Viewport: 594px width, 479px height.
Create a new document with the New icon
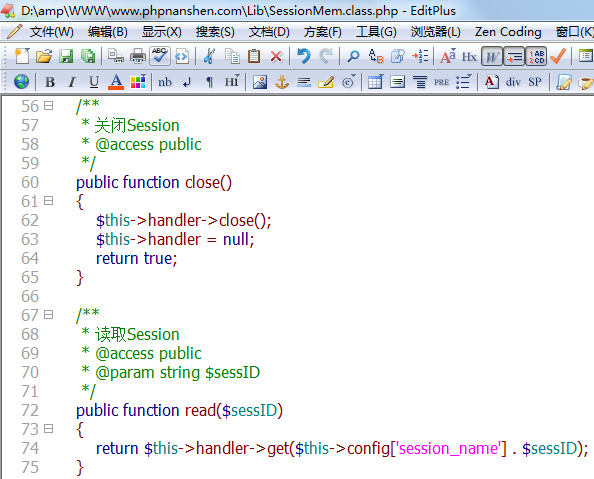[x=22, y=56]
